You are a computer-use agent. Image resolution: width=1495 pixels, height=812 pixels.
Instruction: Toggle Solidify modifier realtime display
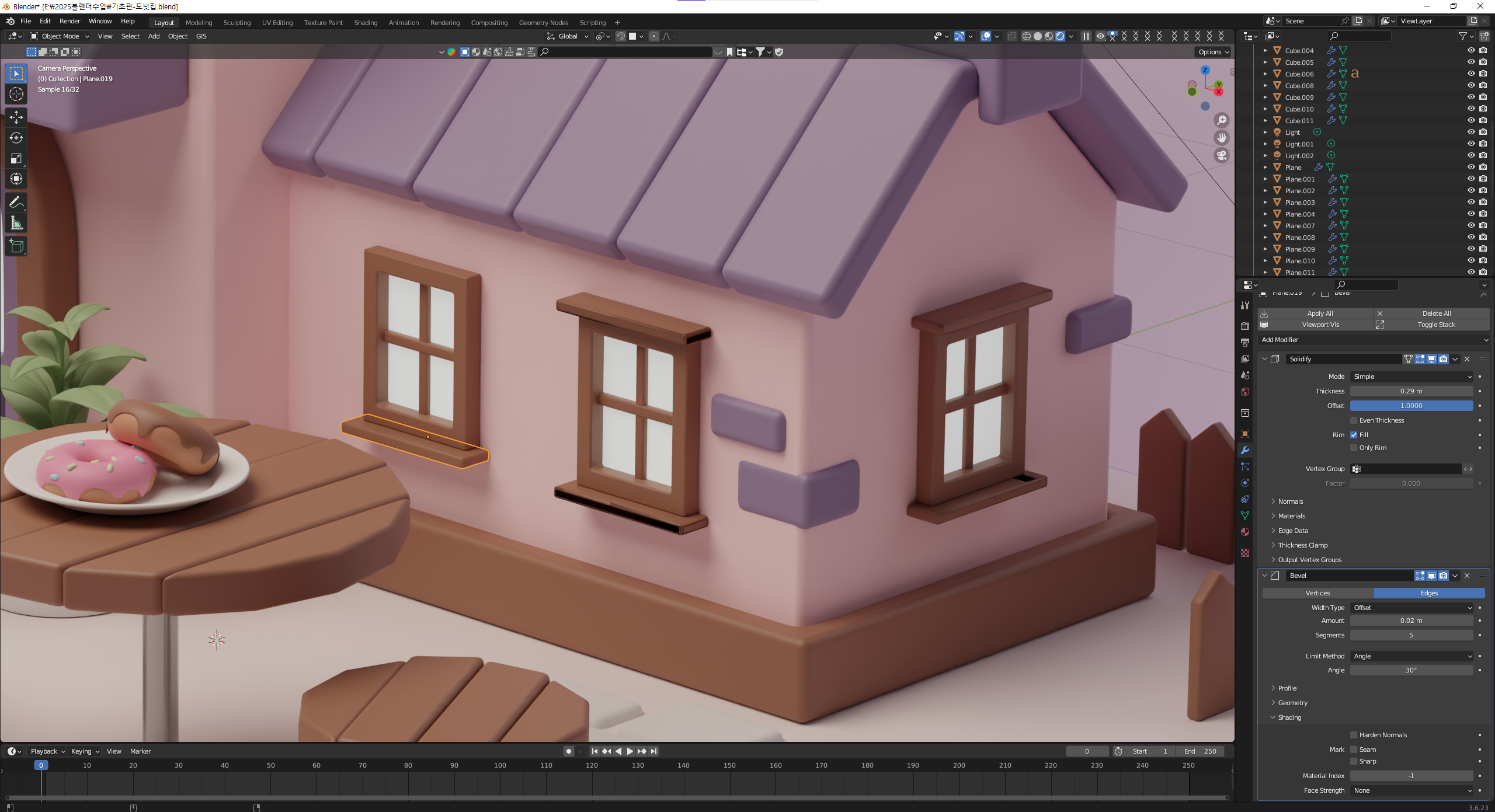1432,359
